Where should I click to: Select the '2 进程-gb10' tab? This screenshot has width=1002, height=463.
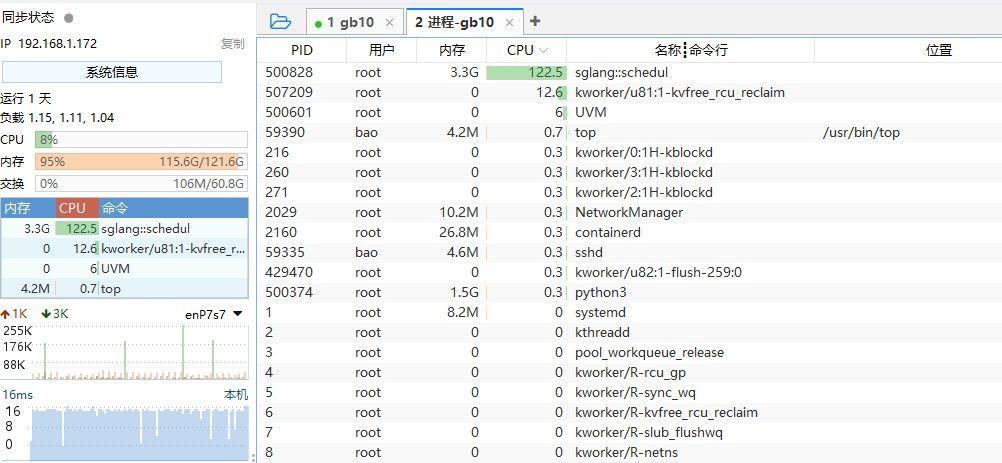[455, 22]
